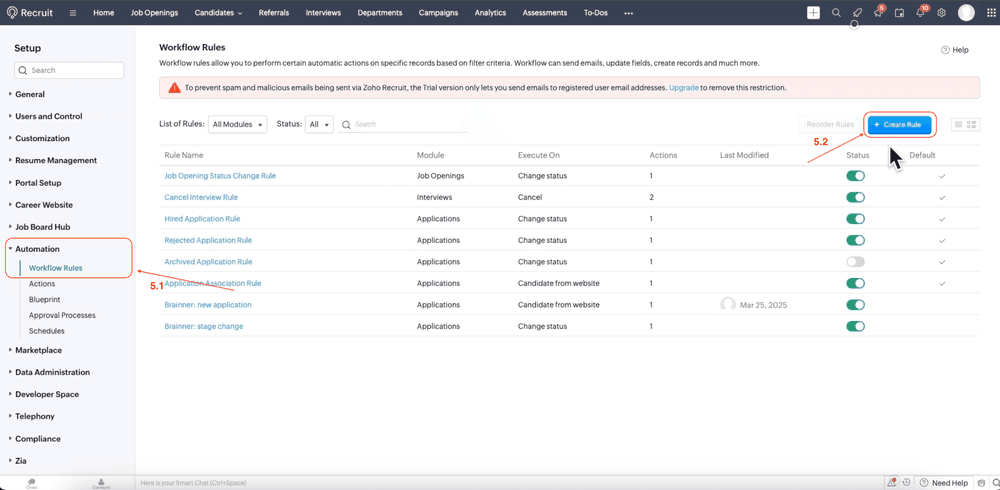Open the Status All dropdown
This screenshot has width=1000, height=490.
coord(319,124)
